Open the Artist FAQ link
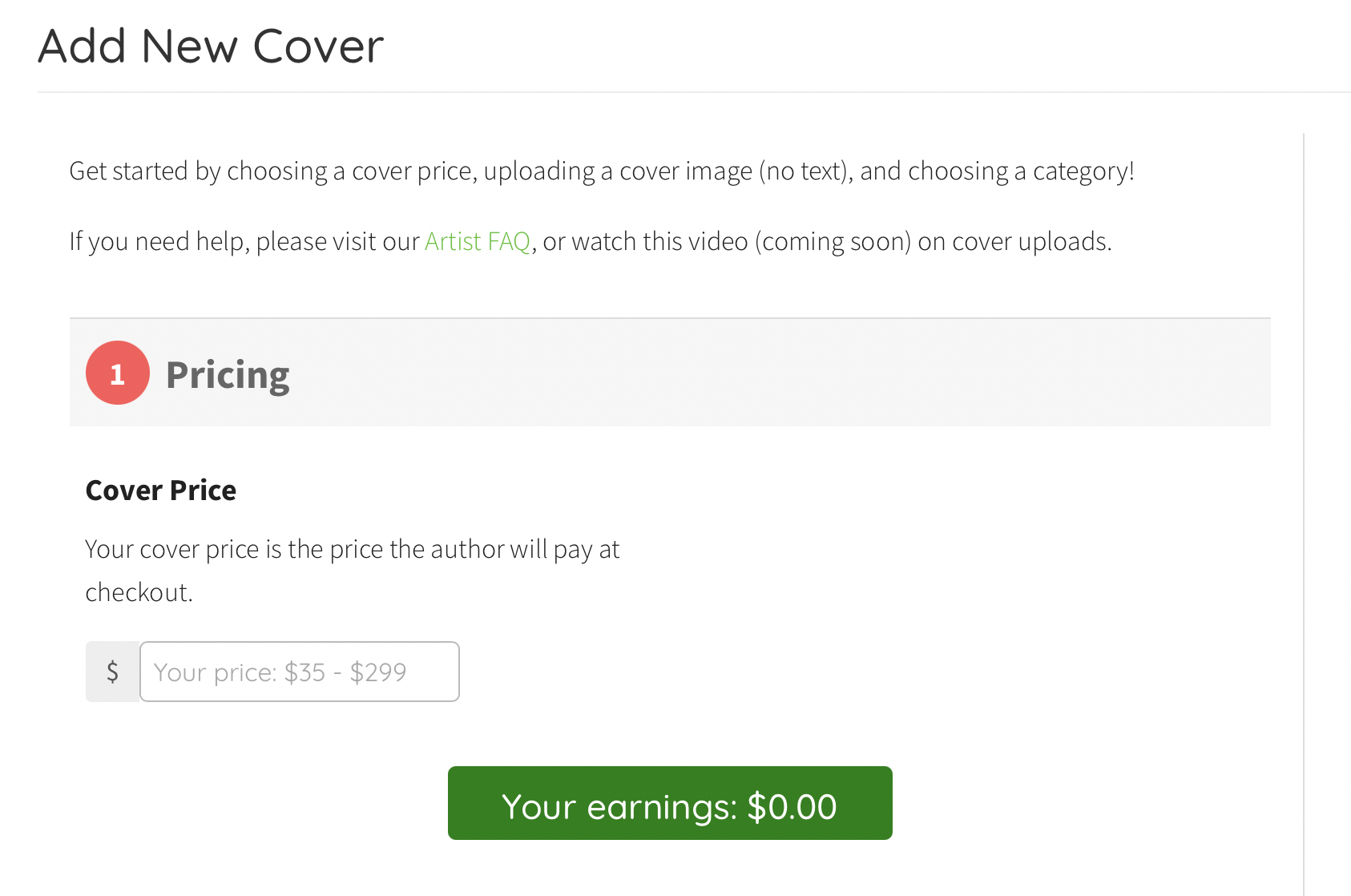The width and height of the screenshot is (1351, 896). (x=478, y=241)
